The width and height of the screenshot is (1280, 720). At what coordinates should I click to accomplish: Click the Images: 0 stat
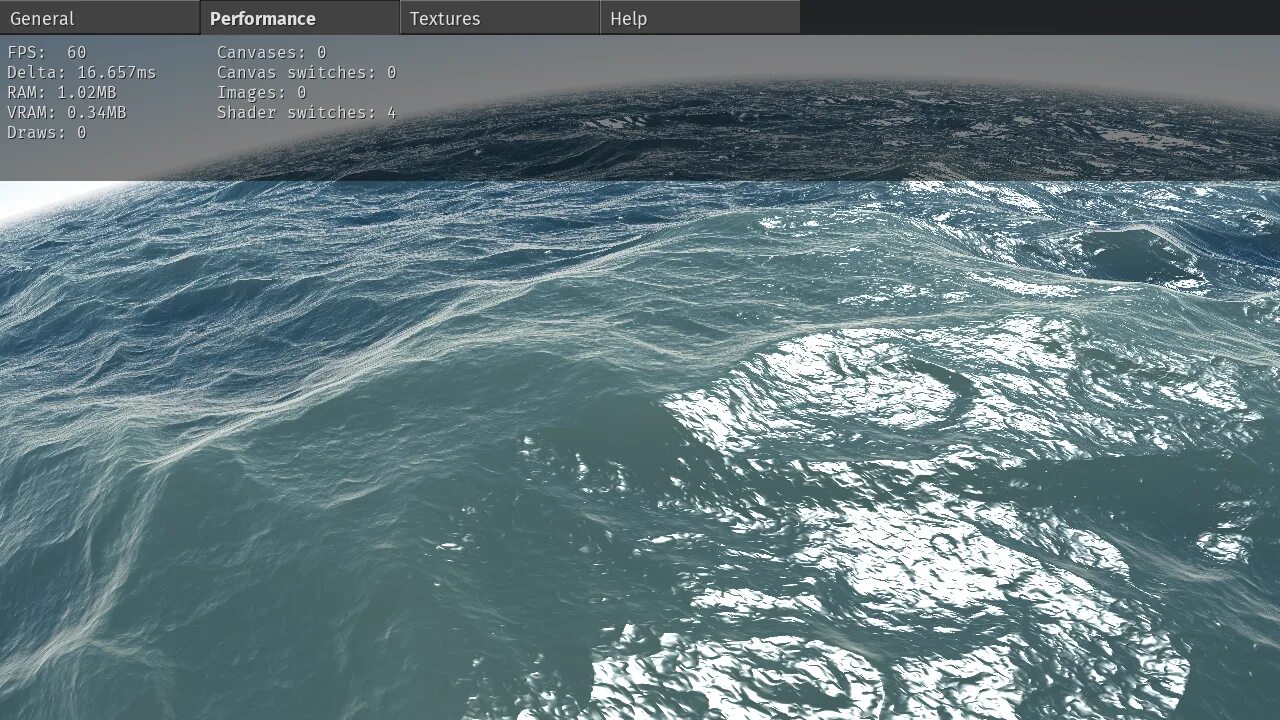point(262,92)
